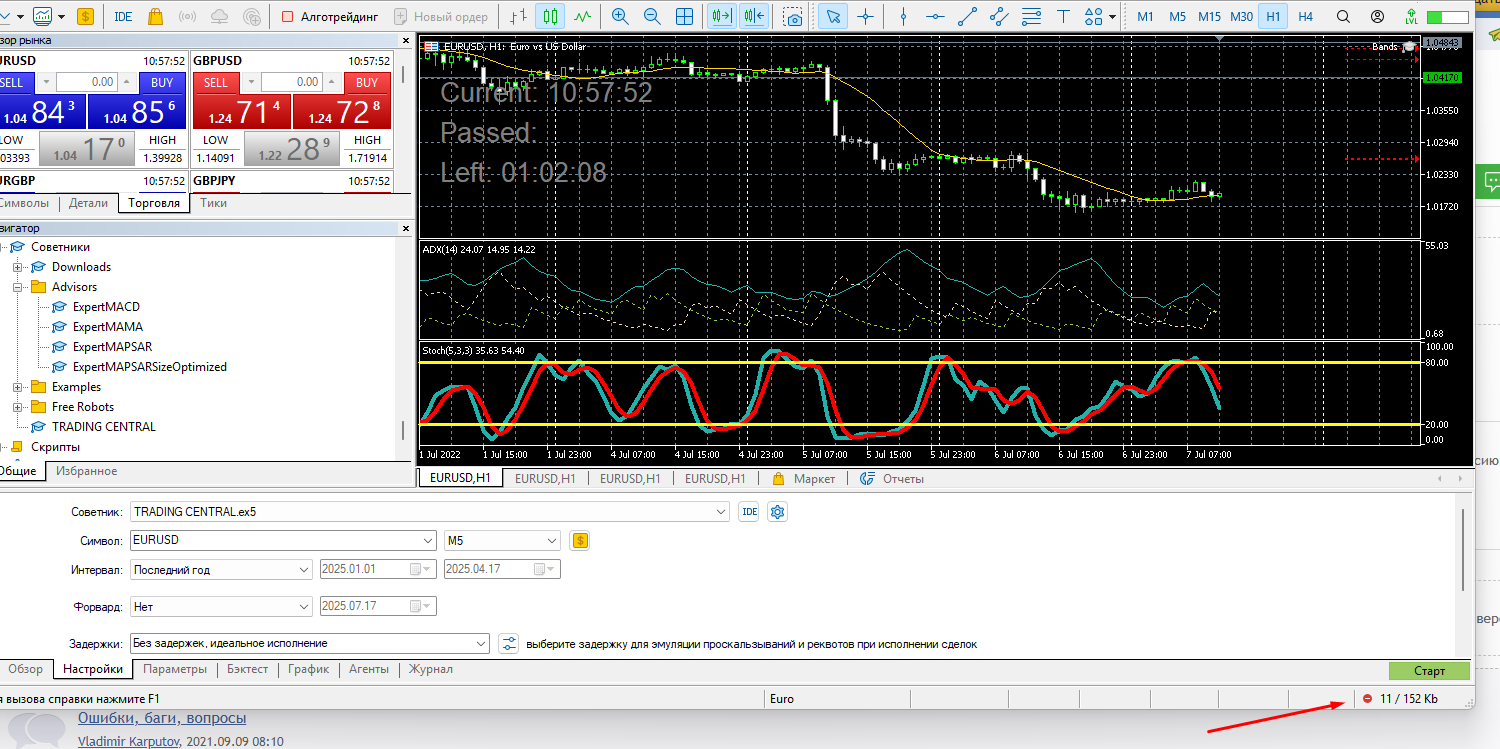The width and height of the screenshot is (1500, 749).
Task: Click the delay settings sliders icon
Action: [509, 644]
